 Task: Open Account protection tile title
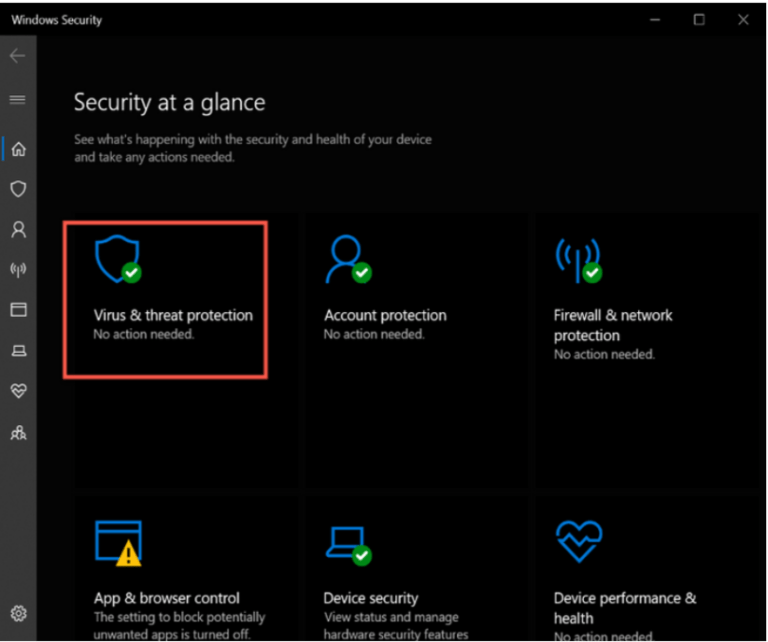click(385, 315)
